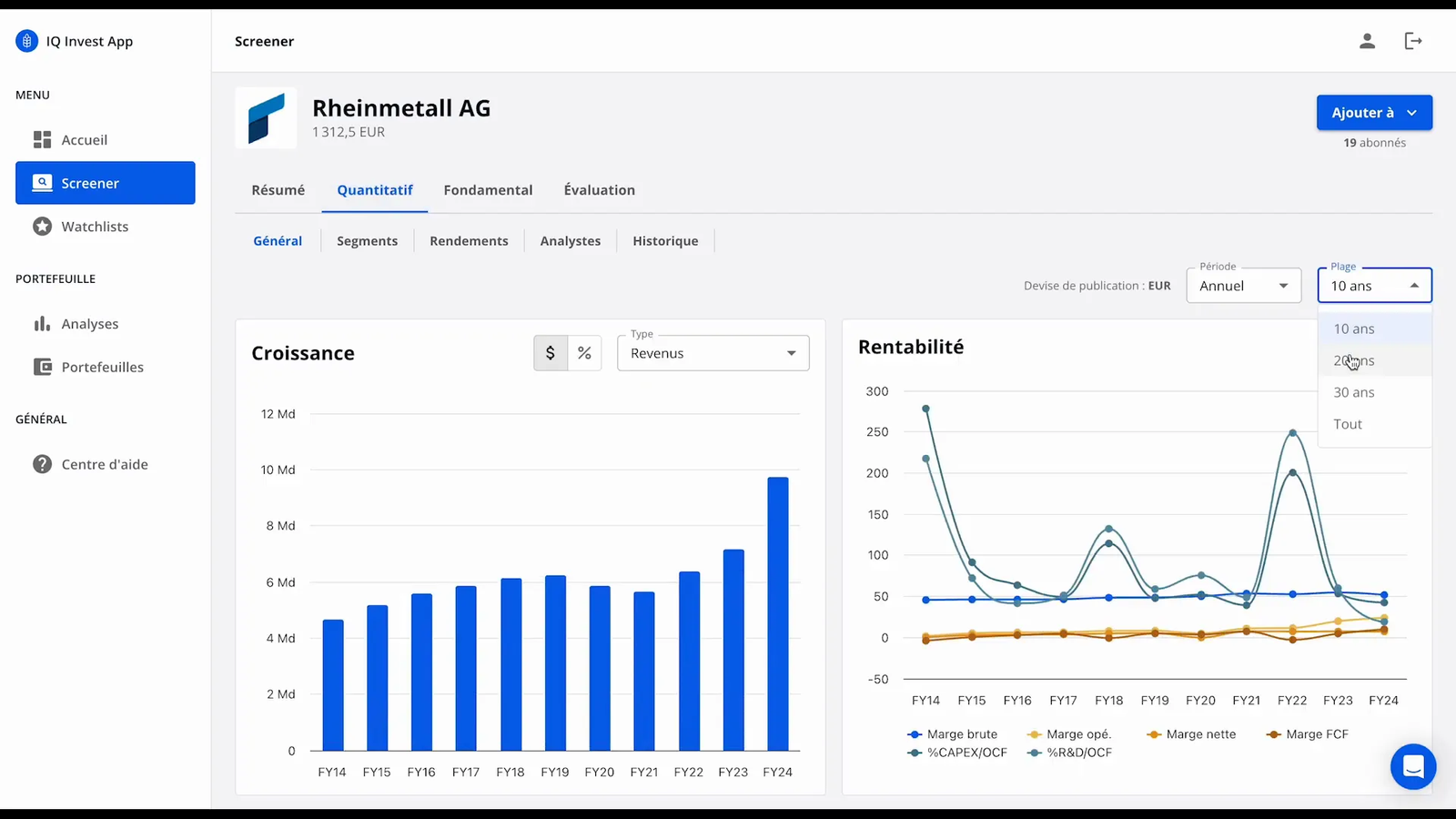1456x819 pixels.
Task: Go to Accueil in sidebar
Action: (106, 139)
